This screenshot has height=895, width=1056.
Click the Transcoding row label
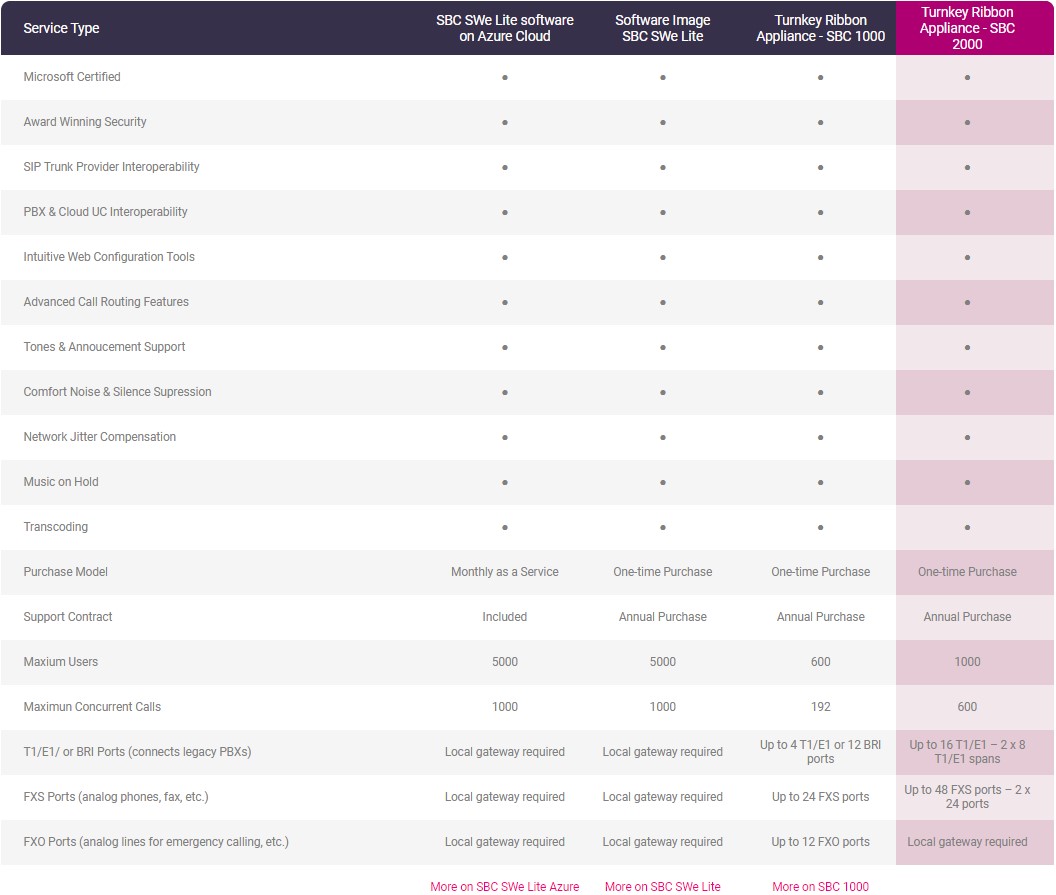(x=55, y=527)
